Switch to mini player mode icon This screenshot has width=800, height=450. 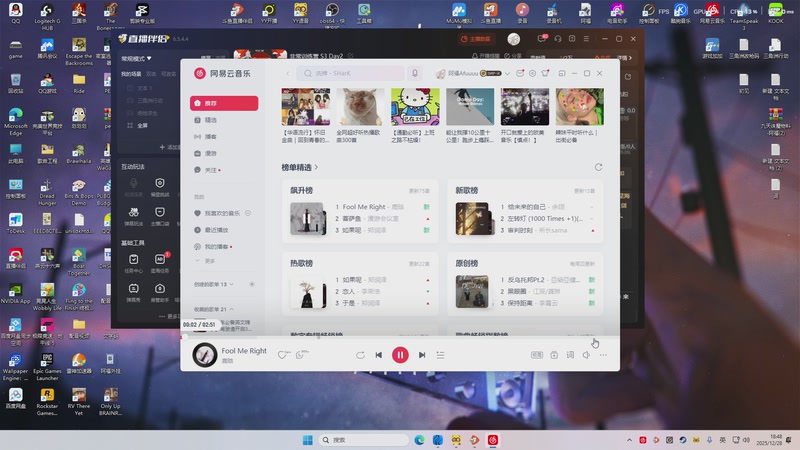tap(562, 73)
